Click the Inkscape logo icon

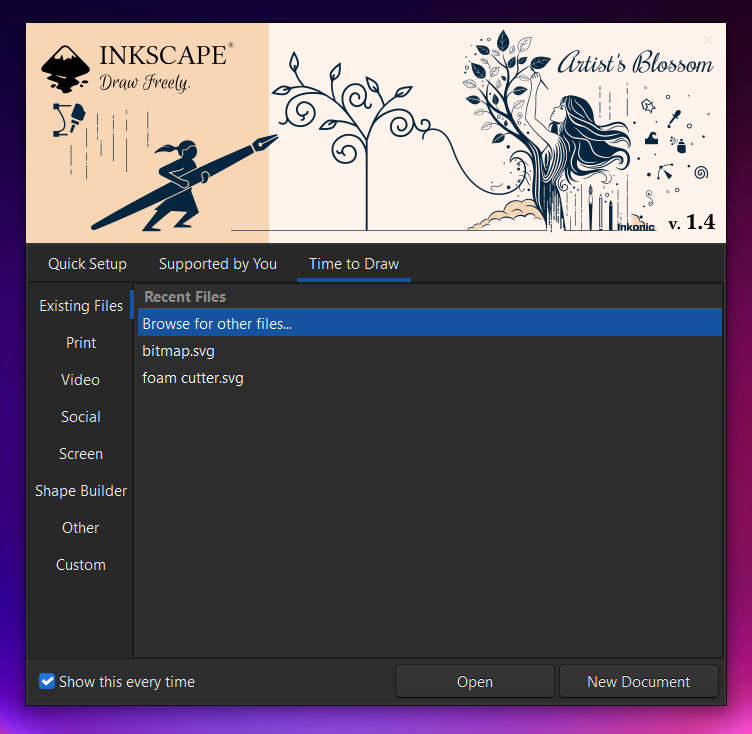[x=65, y=69]
